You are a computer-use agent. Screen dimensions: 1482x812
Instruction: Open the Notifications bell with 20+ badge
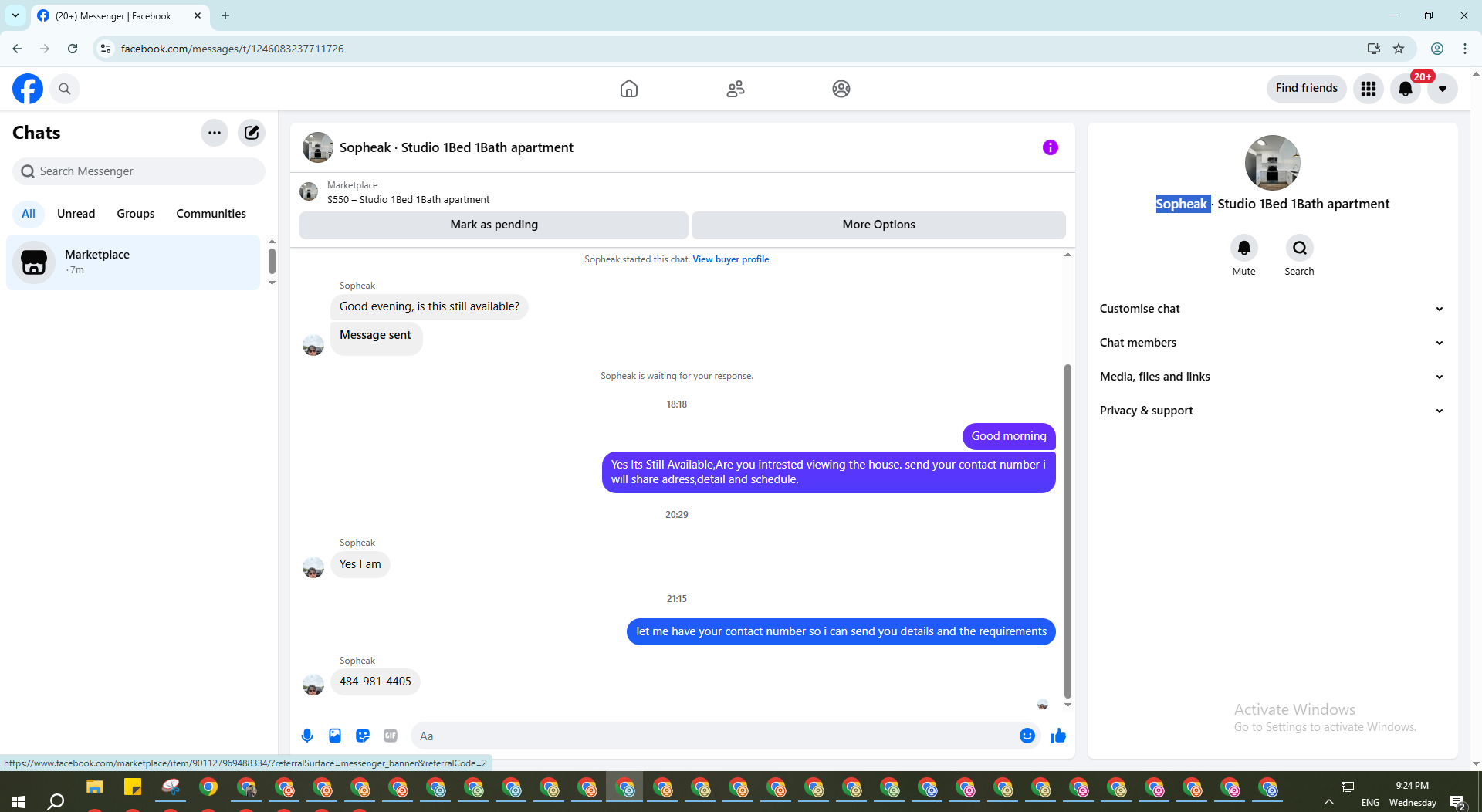(1406, 89)
